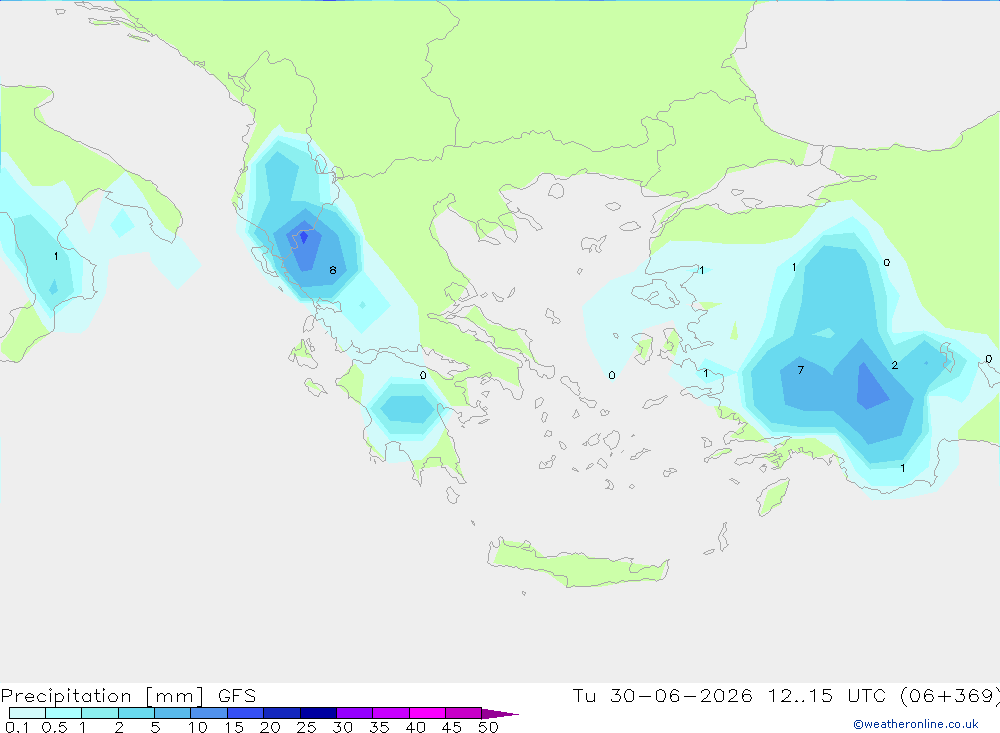Image resolution: width=1000 pixels, height=733 pixels.
Task: Click the '50' legend scale label
Action: tap(488, 727)
